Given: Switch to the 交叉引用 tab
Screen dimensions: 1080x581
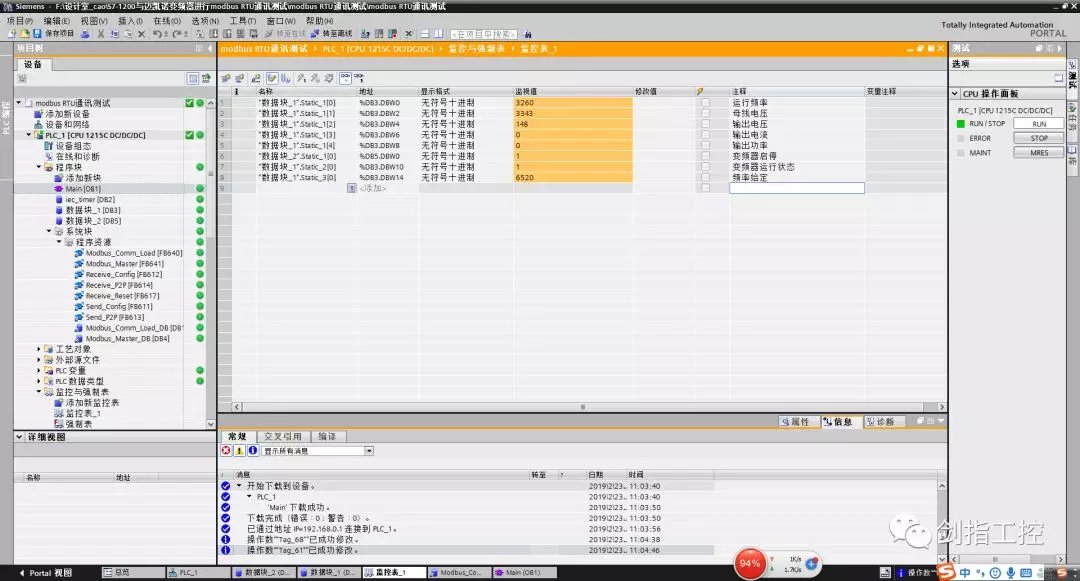Looking at the screenshot, I should pyautogui.click(x=283, y=436).
